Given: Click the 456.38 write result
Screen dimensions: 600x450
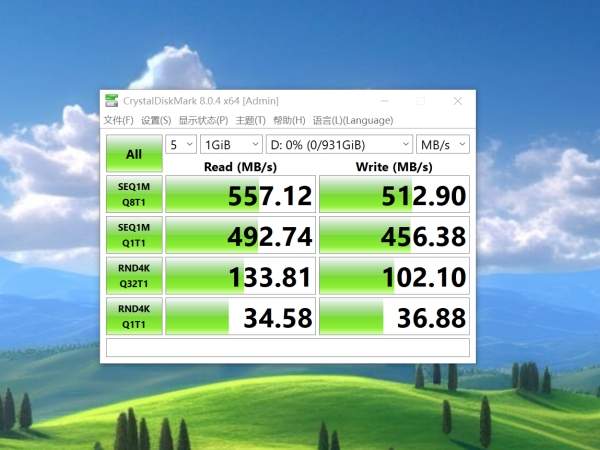Looking at the screenshot, I should [394, 235].
